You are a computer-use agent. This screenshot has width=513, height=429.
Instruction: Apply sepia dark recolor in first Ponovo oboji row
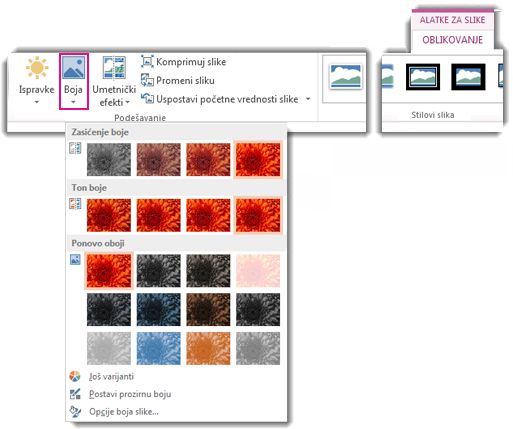[208, 271]
